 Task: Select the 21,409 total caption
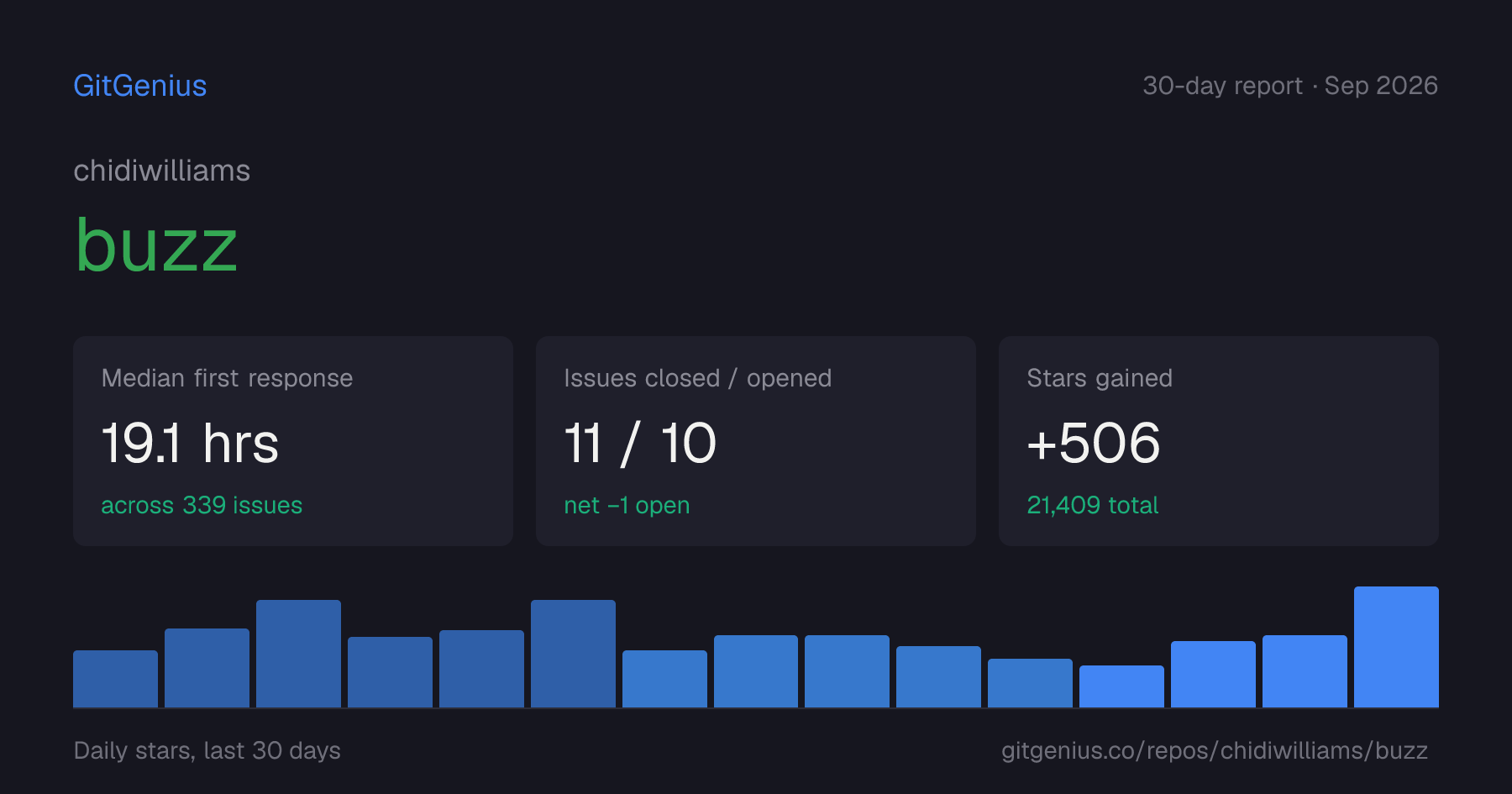1093,505
